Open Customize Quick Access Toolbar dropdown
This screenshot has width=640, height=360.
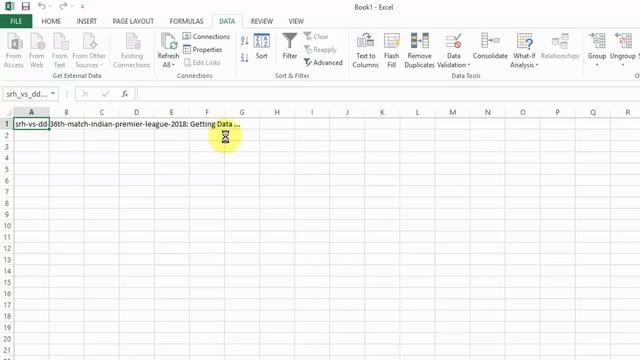82,7
